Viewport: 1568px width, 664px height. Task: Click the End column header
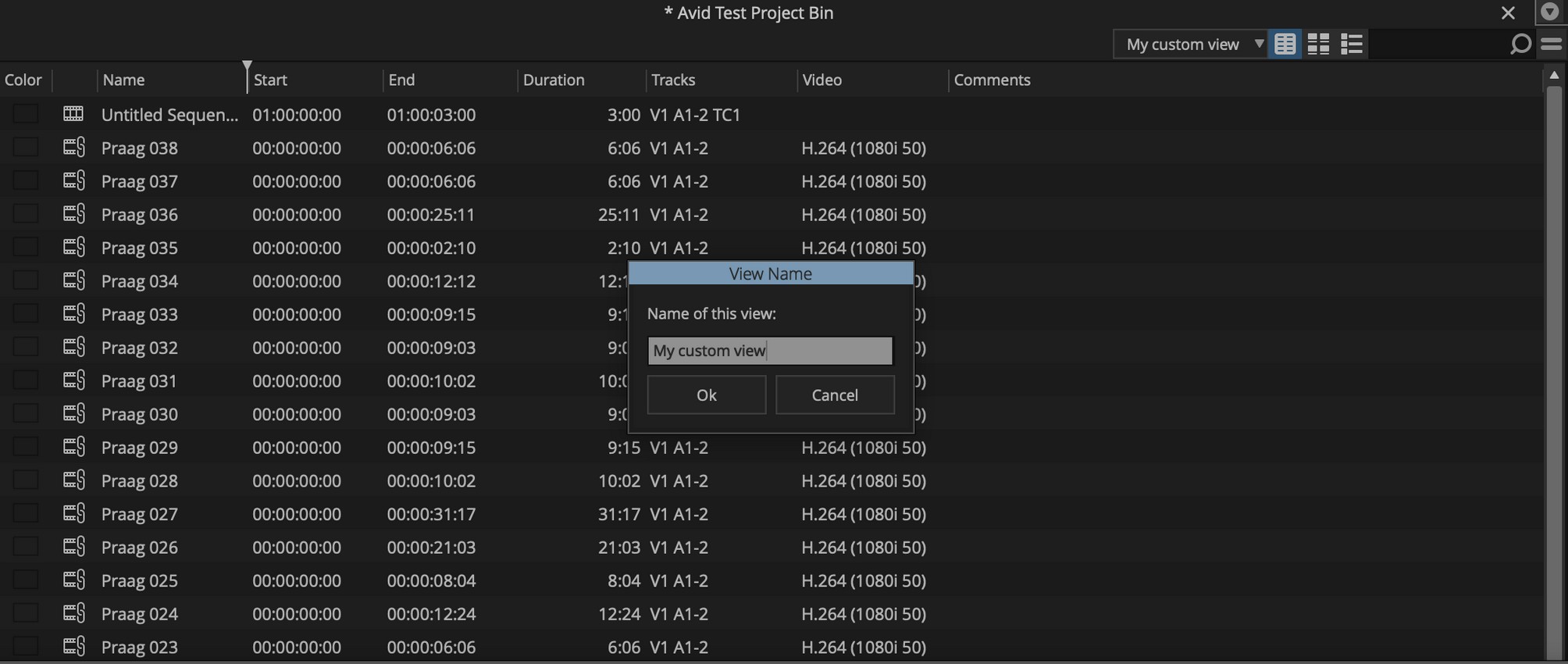coord(401,80)
